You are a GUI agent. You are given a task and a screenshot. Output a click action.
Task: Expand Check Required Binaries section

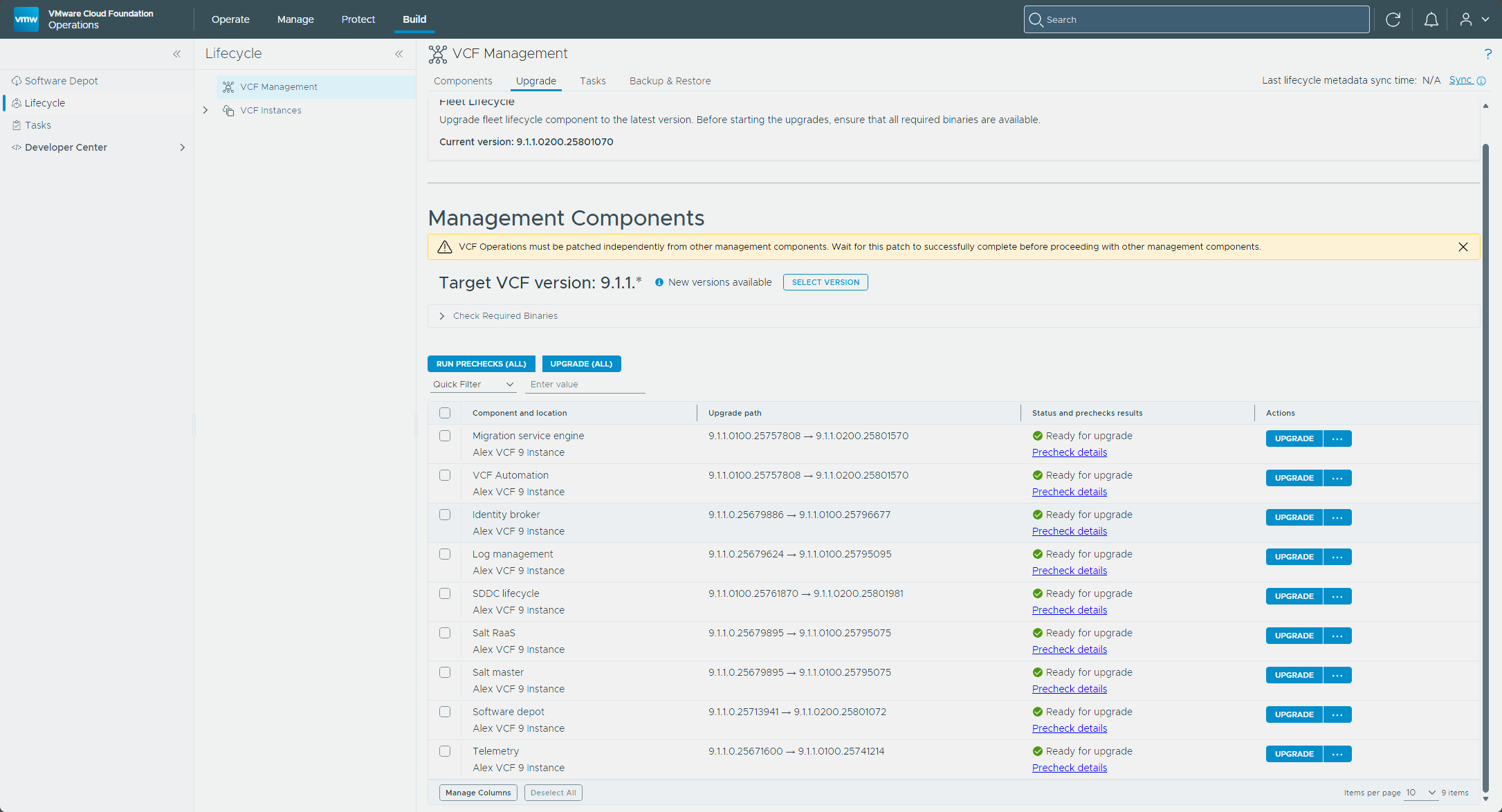click(442, 316)
